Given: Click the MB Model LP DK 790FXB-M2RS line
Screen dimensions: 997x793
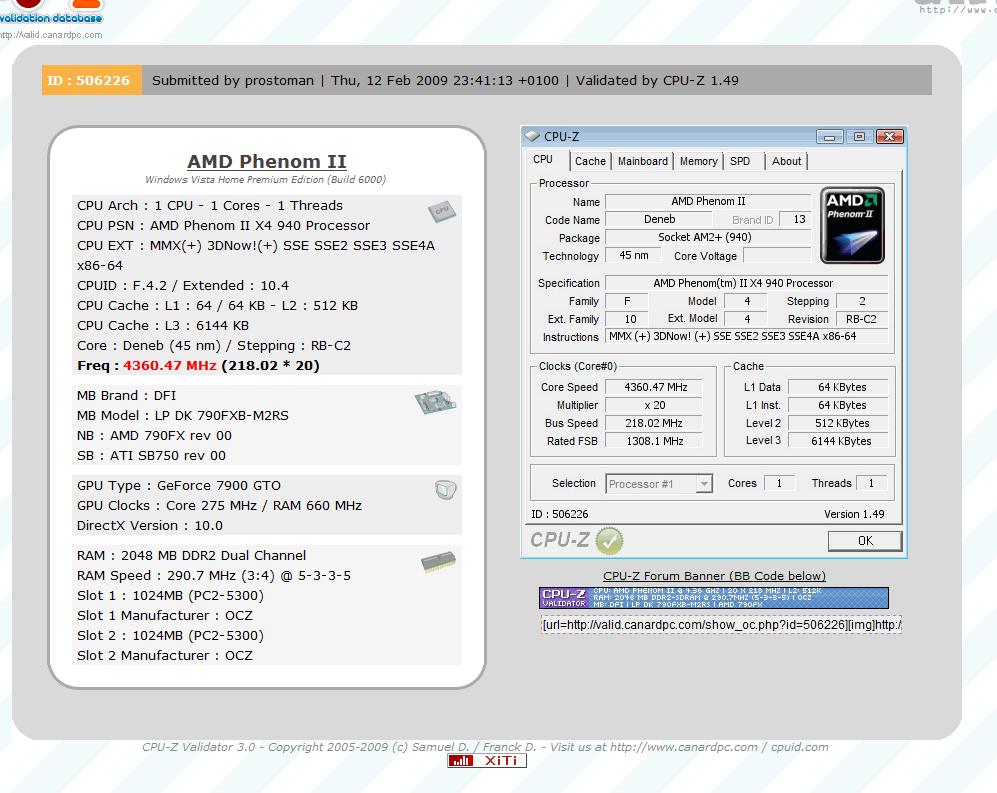Looking at the screenshot, I should coord(182,415).
